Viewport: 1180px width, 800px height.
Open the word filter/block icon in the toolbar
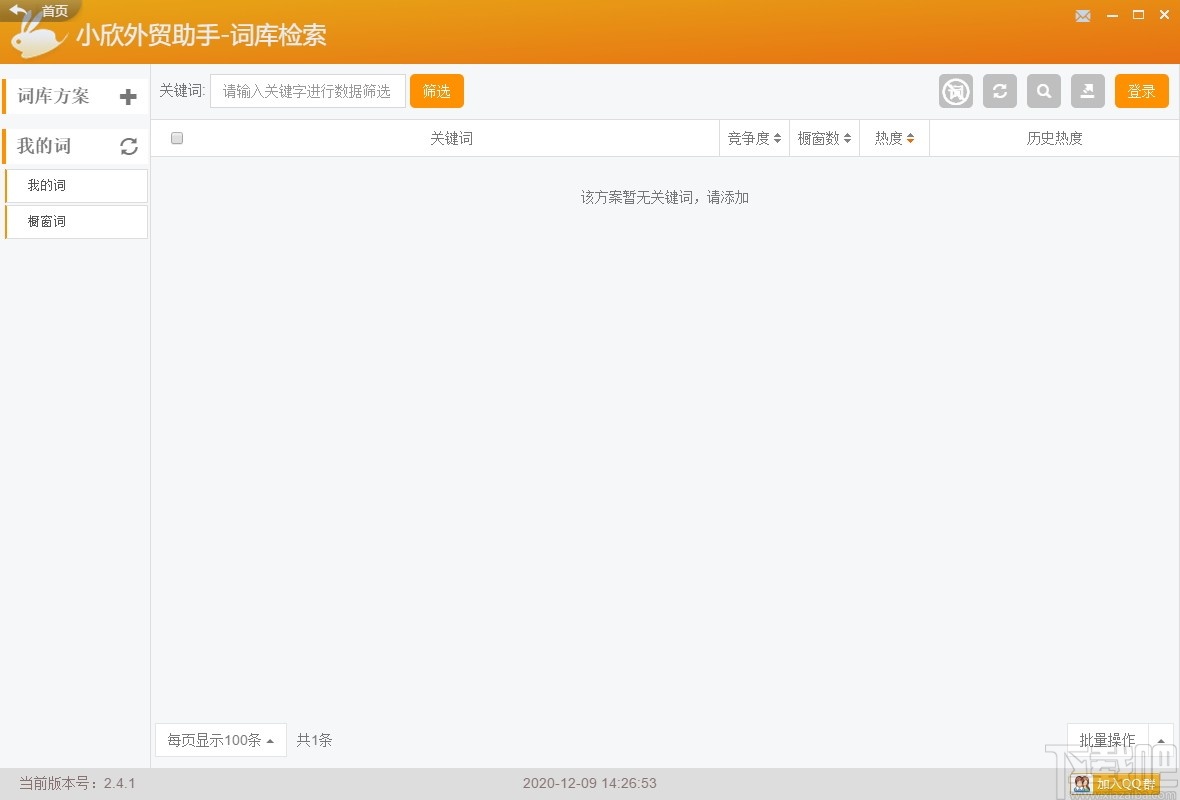(955, 91)
